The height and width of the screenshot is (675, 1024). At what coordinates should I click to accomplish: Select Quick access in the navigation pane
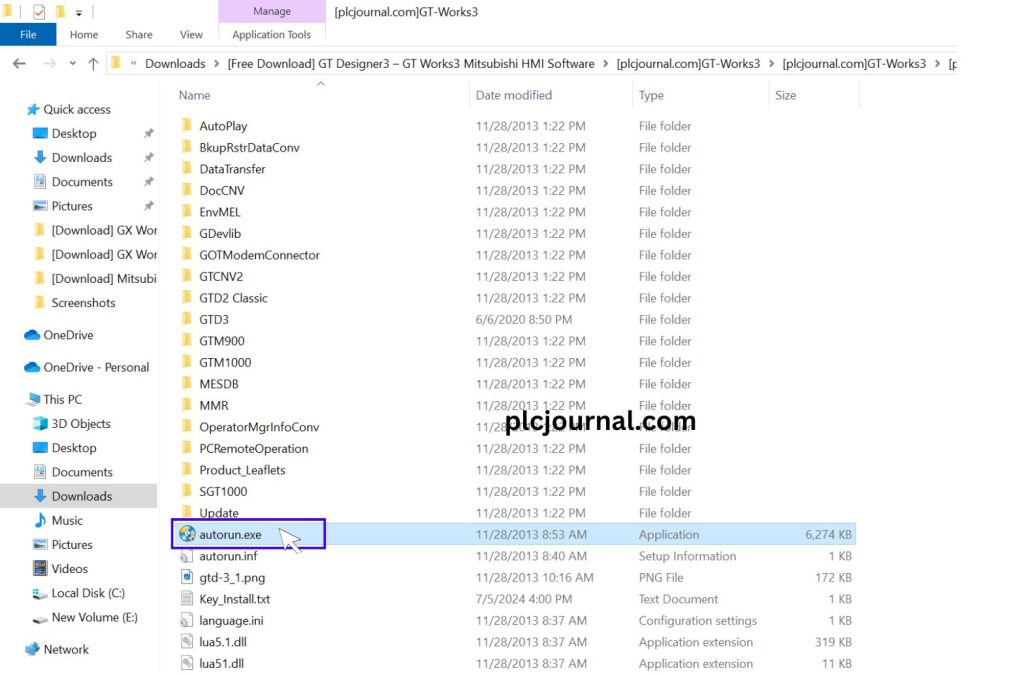click(x=77, y=109)
